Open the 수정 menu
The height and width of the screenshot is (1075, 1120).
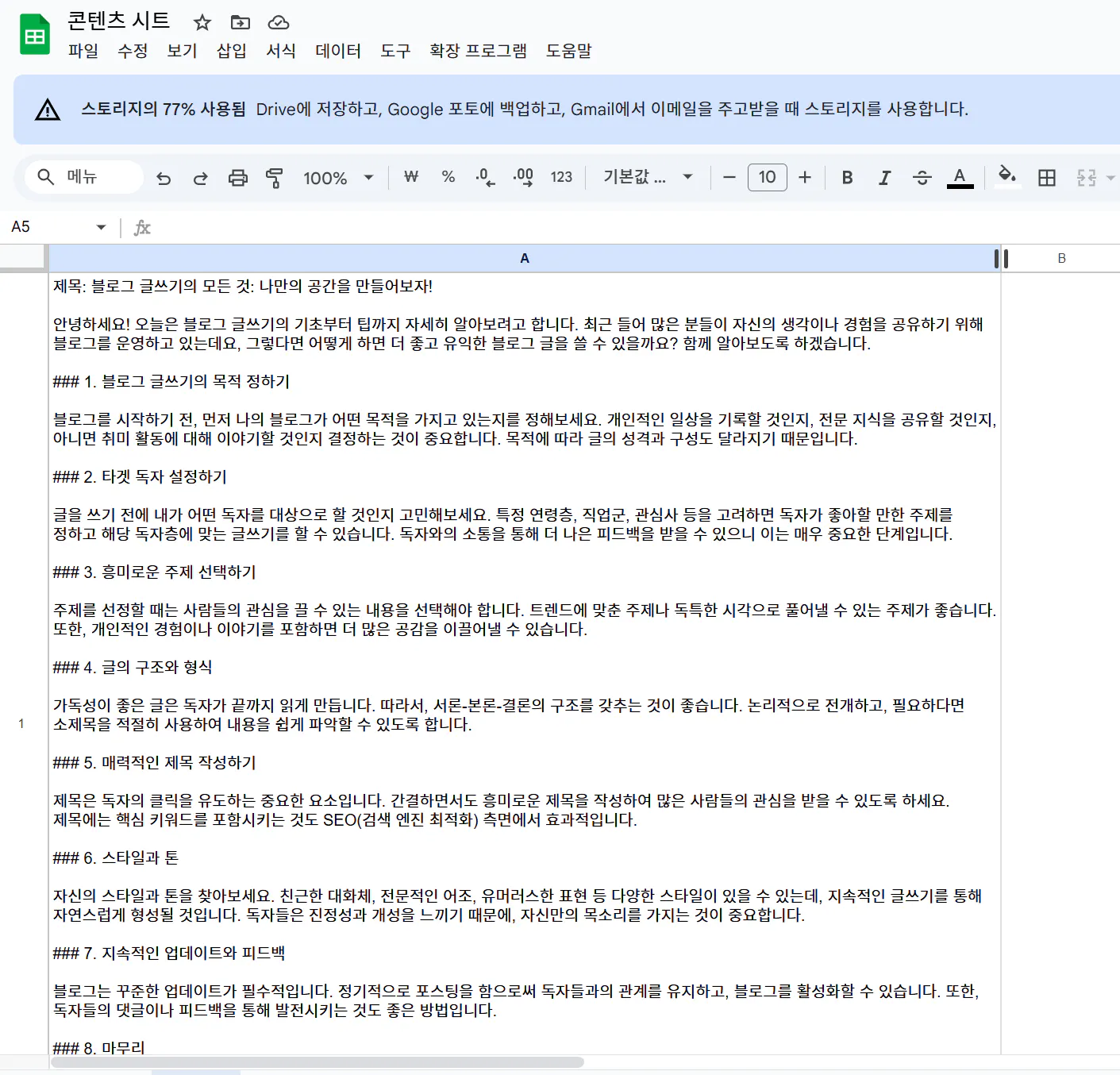pyautogui.click(x=133, y=51)
